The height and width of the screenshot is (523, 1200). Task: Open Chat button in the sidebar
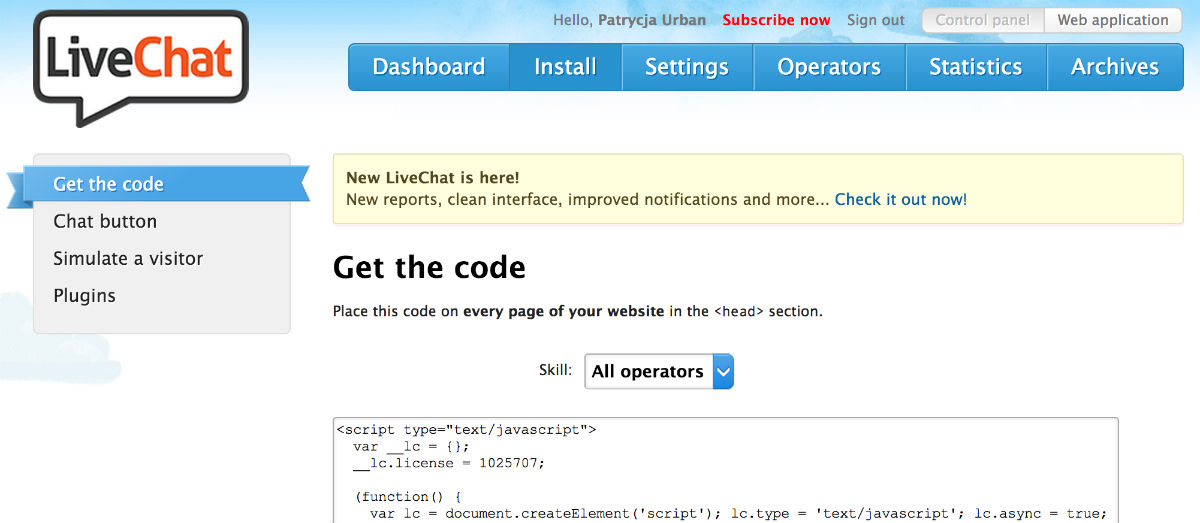[x=105, y=221]
